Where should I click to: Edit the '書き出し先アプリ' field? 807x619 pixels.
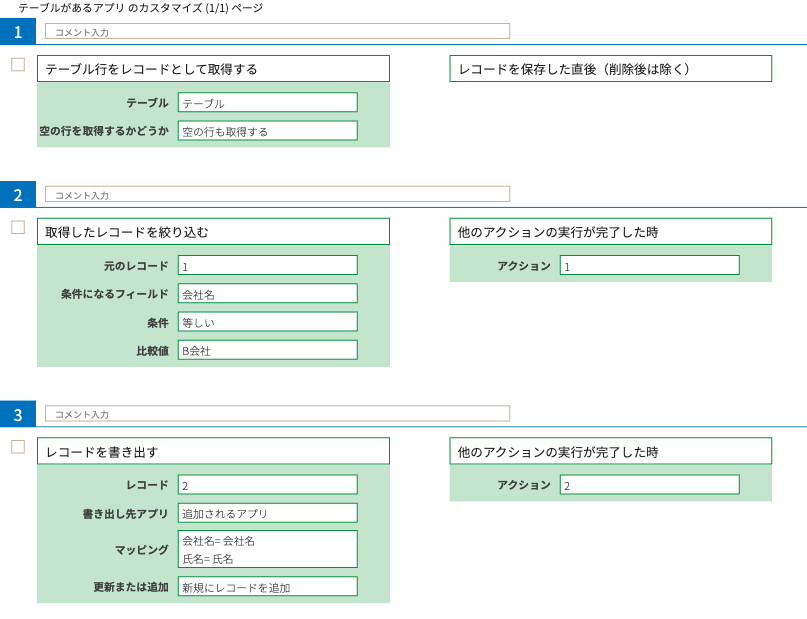(268, 513)
